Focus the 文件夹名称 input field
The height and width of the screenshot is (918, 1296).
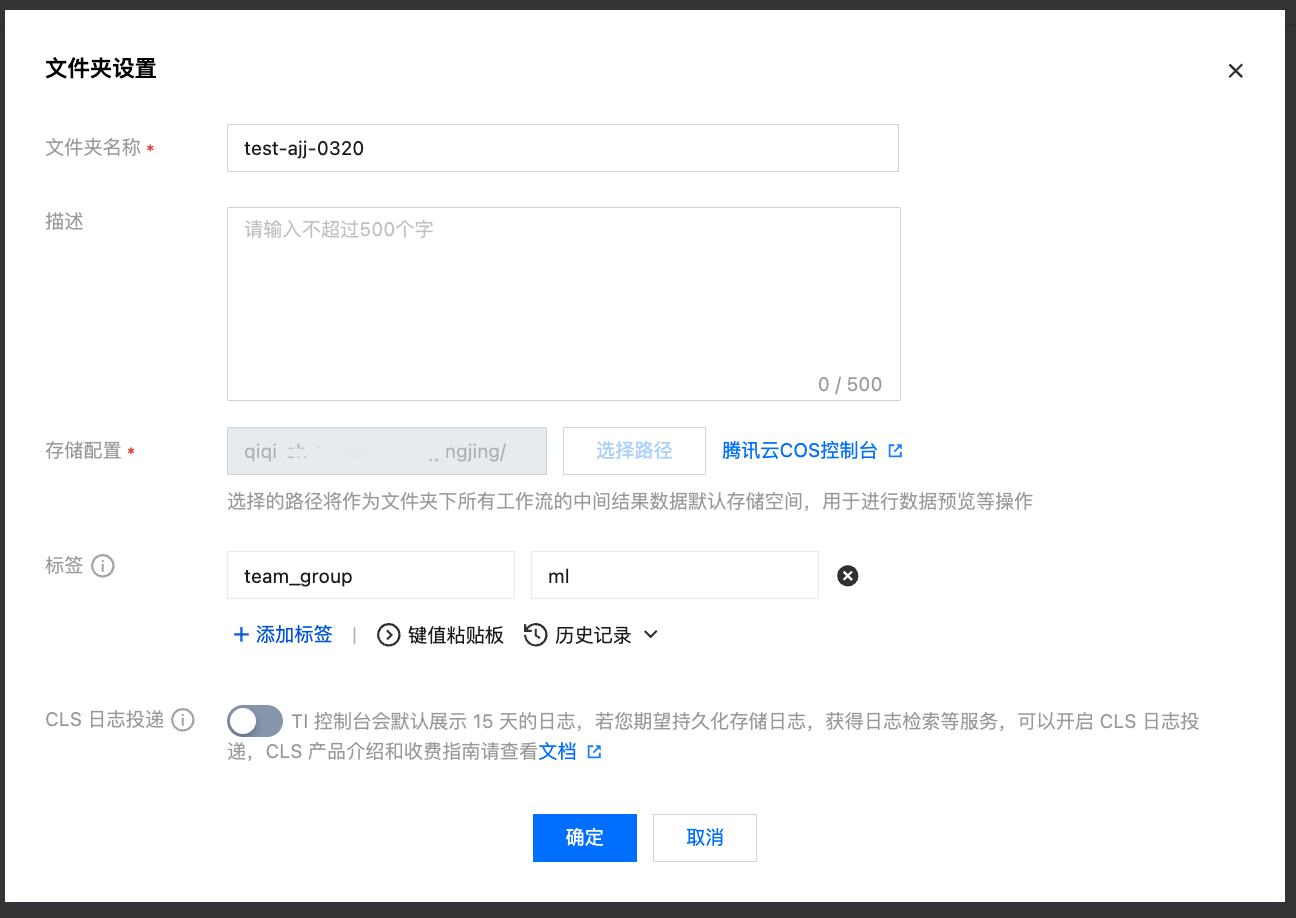[562, 148]
